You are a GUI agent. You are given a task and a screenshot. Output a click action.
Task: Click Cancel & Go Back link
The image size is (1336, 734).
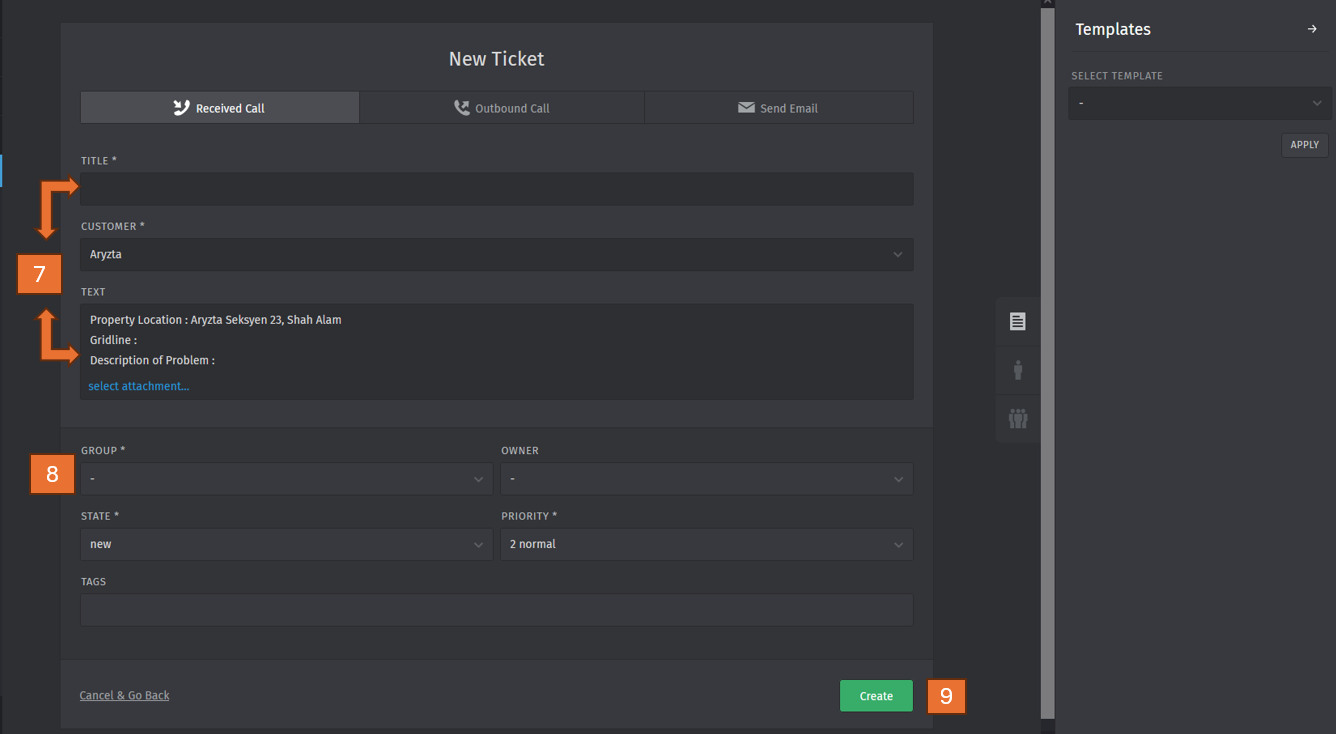pyautogui.click(x=125, y=695)
